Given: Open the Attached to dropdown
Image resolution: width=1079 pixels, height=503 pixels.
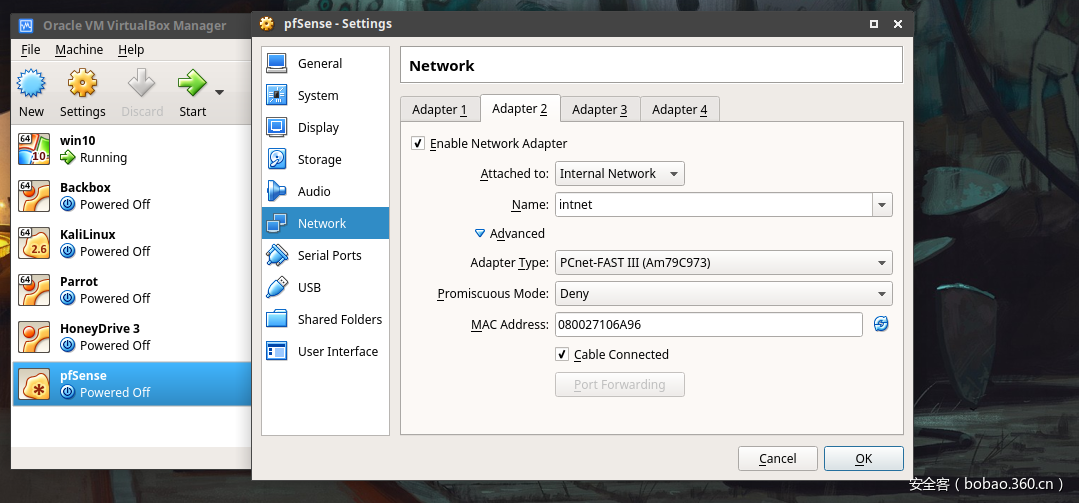Looking at the screenshot, I should 619,173.
